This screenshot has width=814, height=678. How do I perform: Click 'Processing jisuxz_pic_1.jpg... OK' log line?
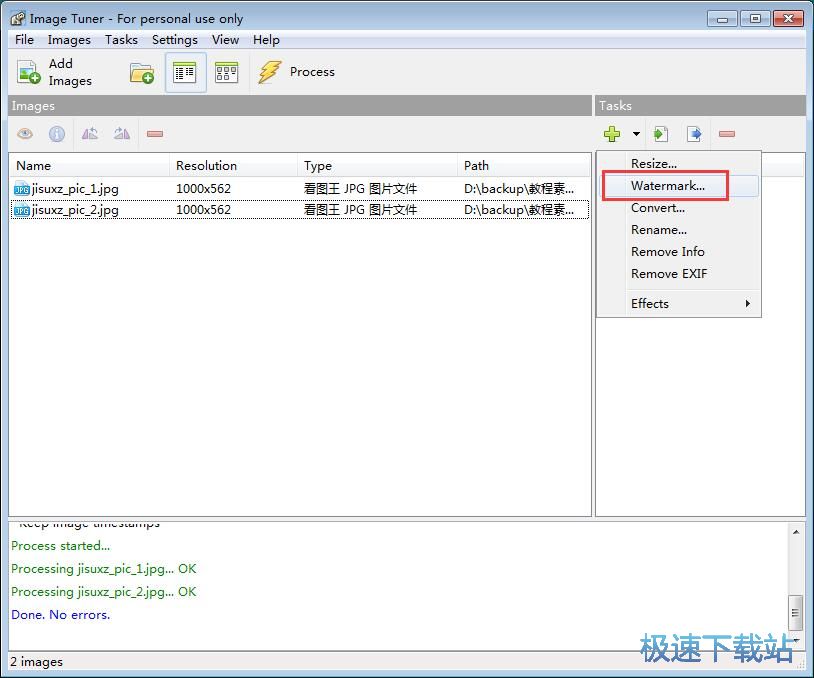[104, 569]
